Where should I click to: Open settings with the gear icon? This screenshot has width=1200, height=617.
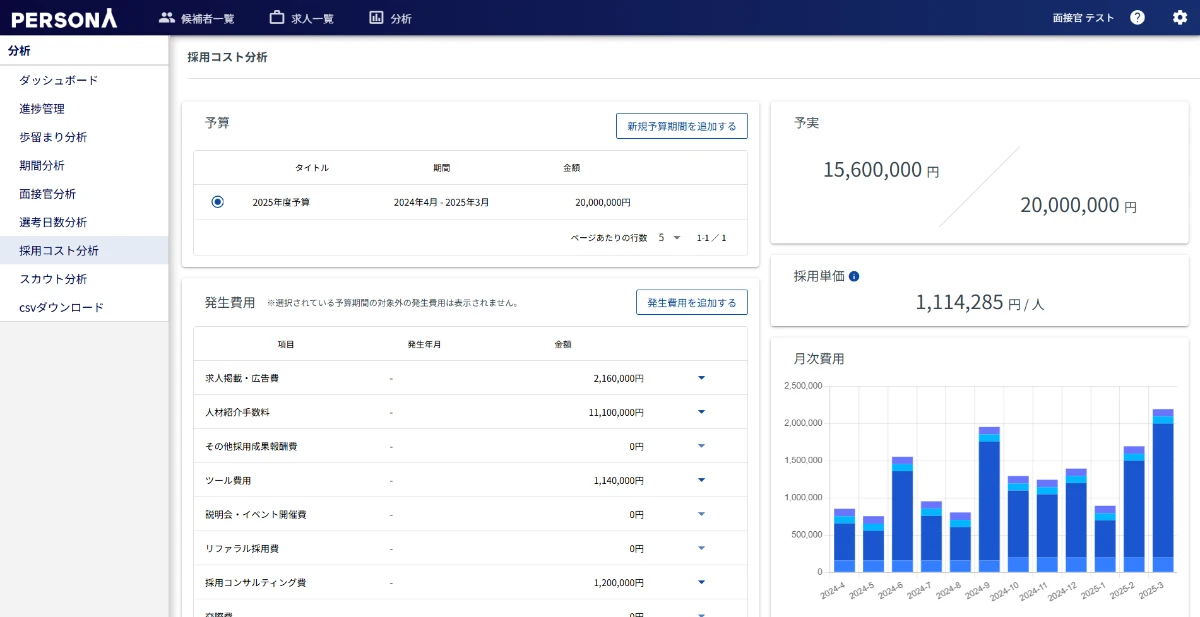coord(1179,17)
